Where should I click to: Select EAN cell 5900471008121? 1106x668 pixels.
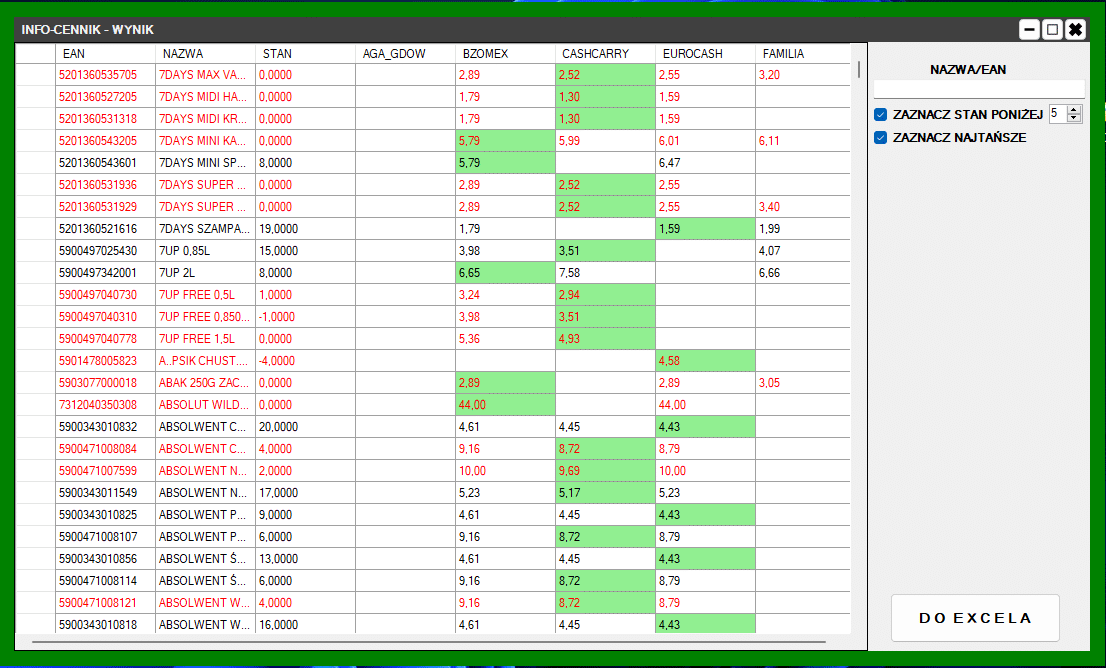point(105,602)
